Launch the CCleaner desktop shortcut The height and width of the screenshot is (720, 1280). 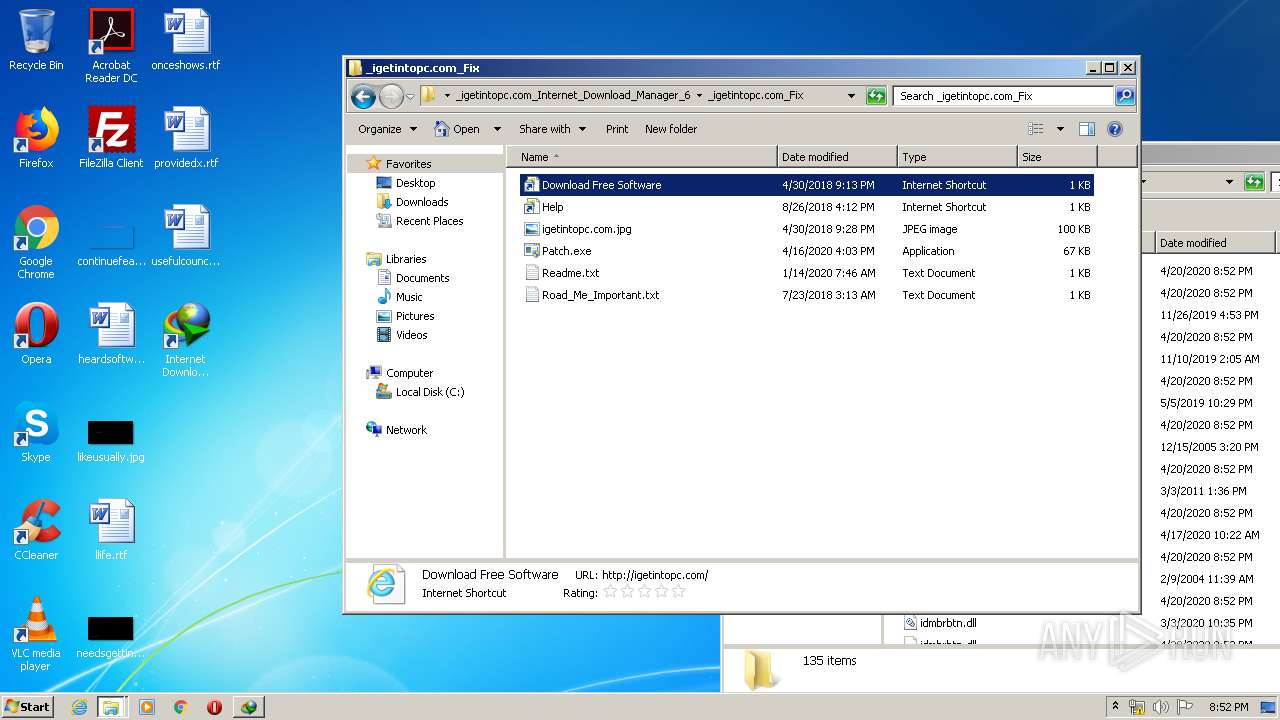pos(36,530)
